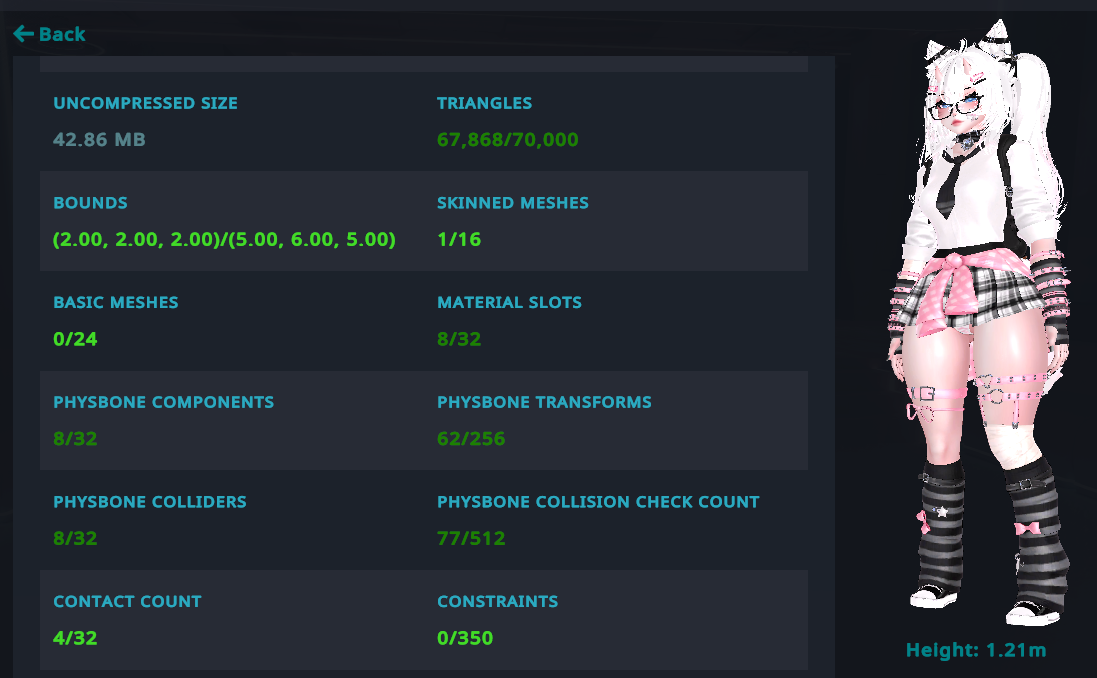The width and height of the screenshot is (1097, 678).
Task: Select the 62/256 PhysBone transforms value
Action: 471,438
